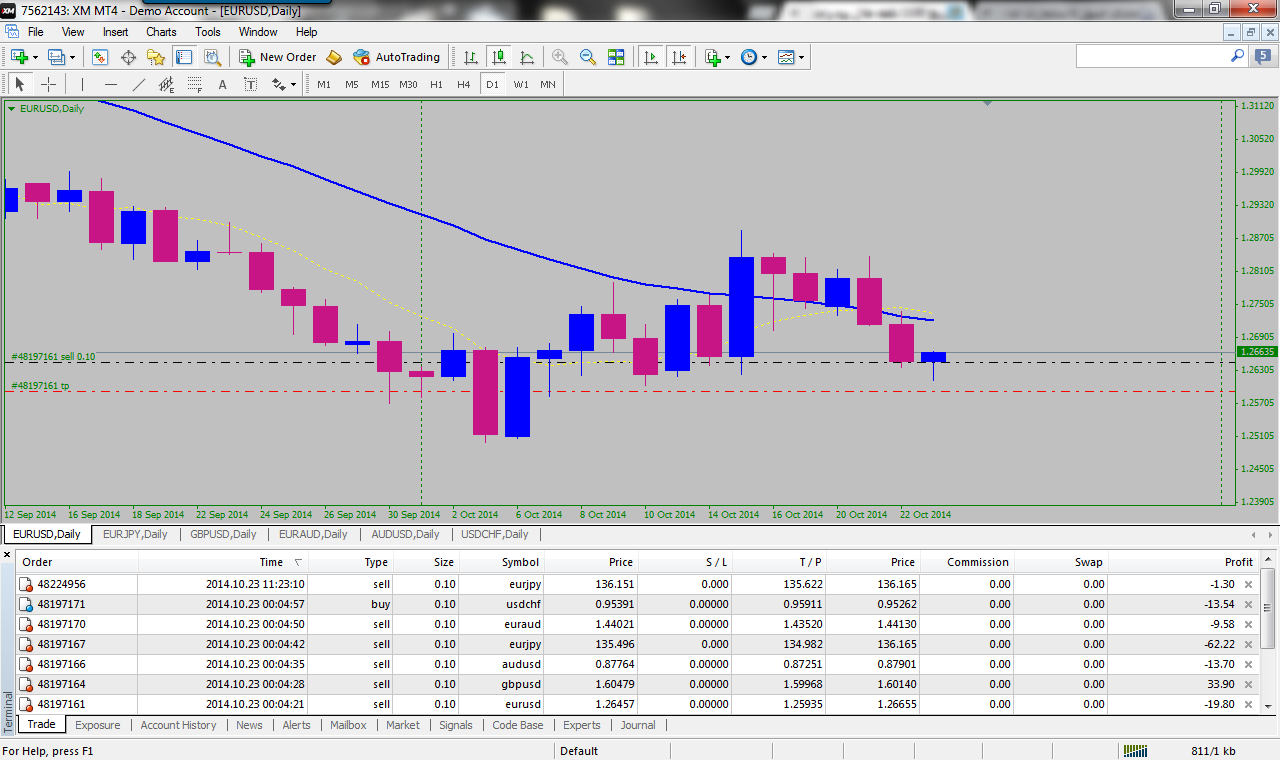Viewport: 1280px width, 760px height.
Task: Open the Strategy Tester icon
Action: click(211, 57)
